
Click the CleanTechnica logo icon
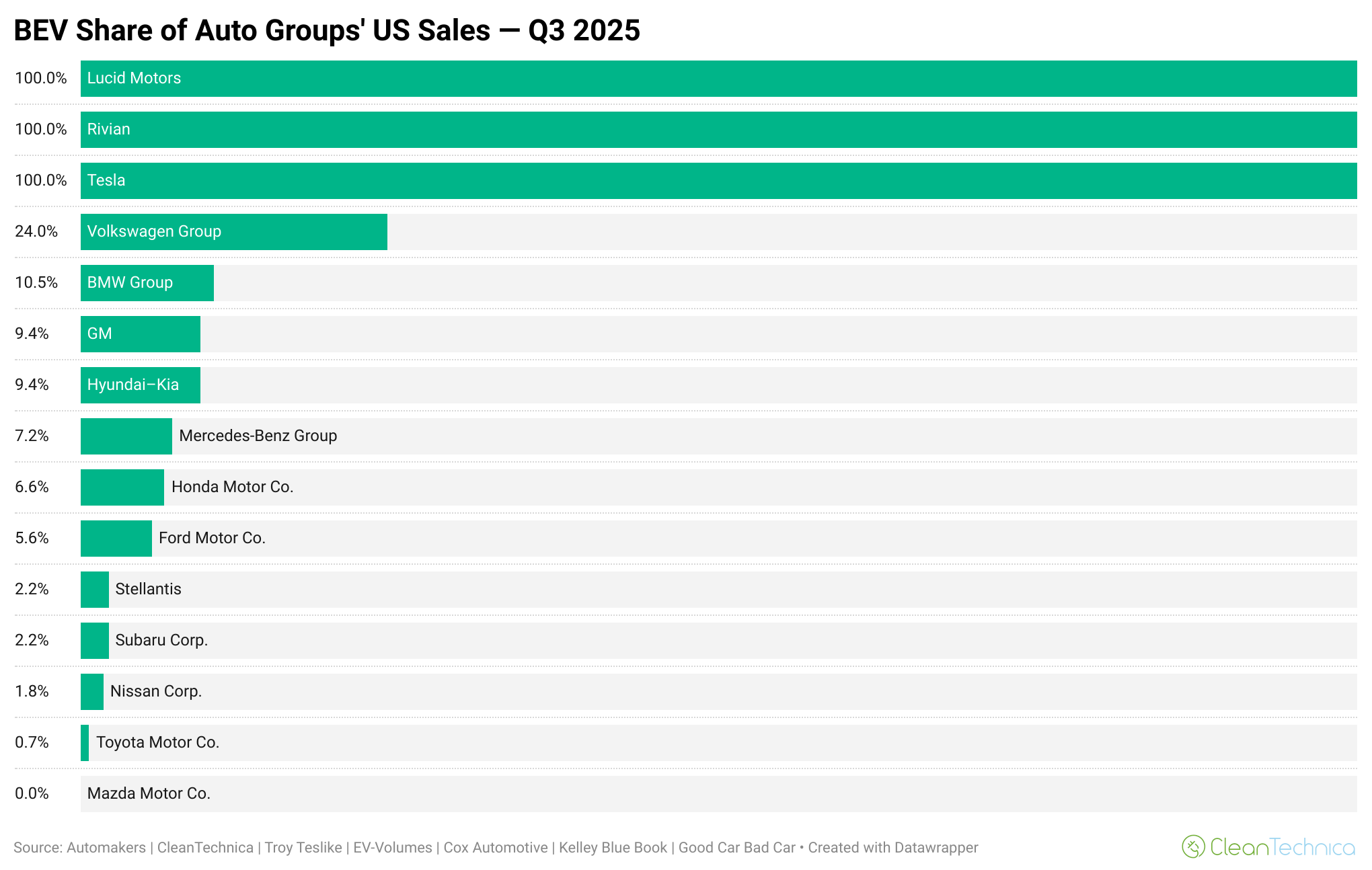1193,846
